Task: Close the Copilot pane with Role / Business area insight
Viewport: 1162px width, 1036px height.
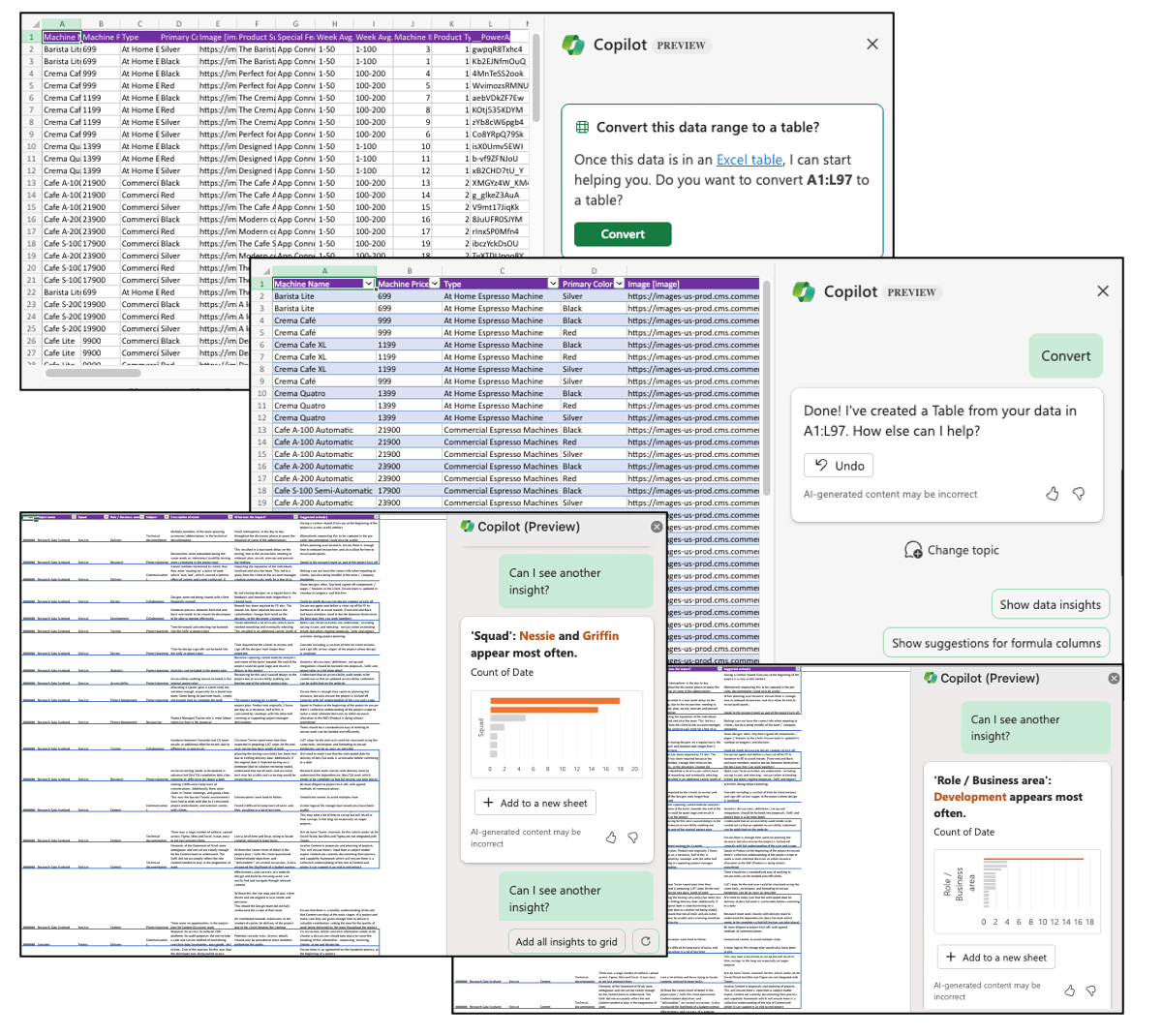Action: [1114, 678]
